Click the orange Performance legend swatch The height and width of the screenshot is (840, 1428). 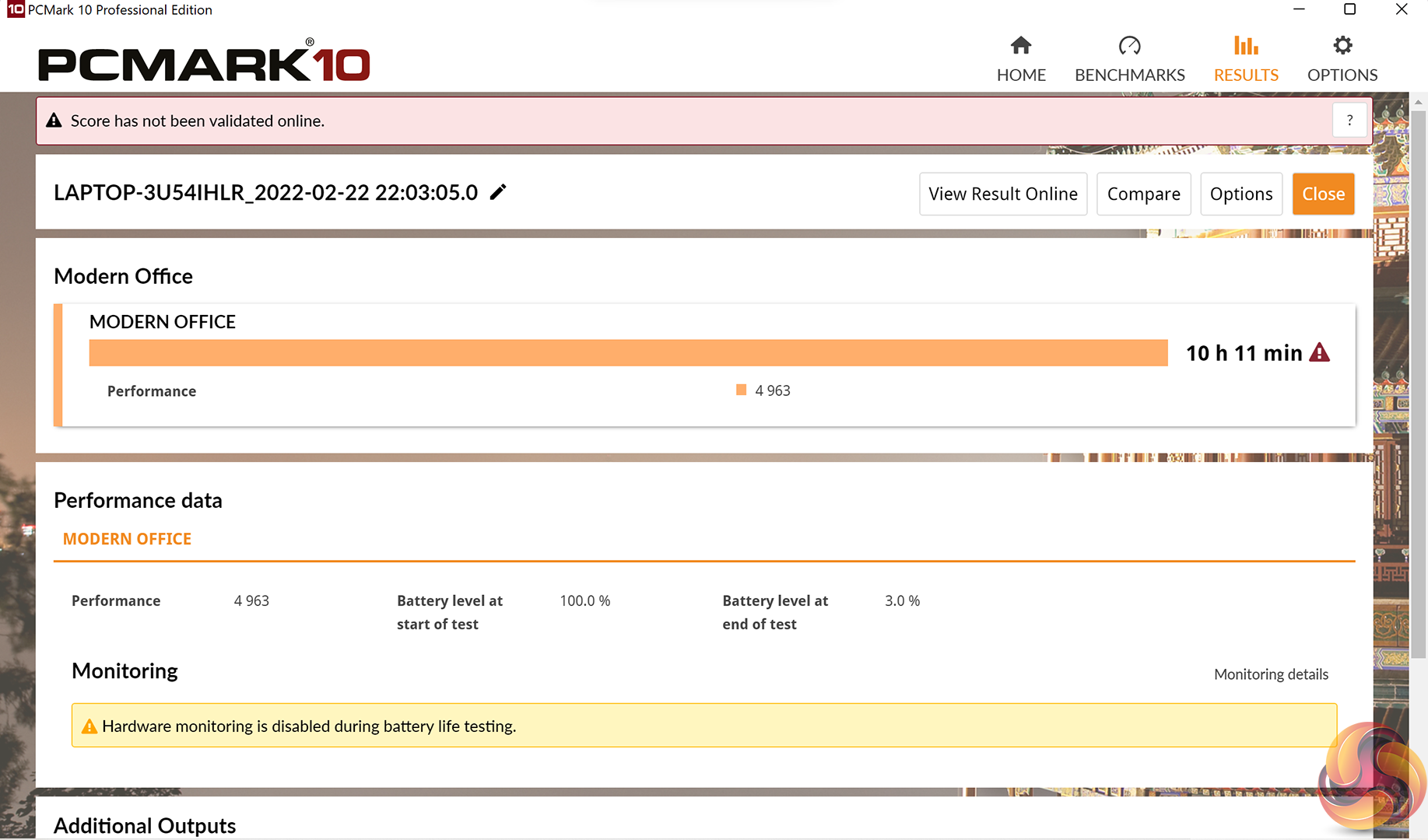pyautogui.click(x=741, y=390)
